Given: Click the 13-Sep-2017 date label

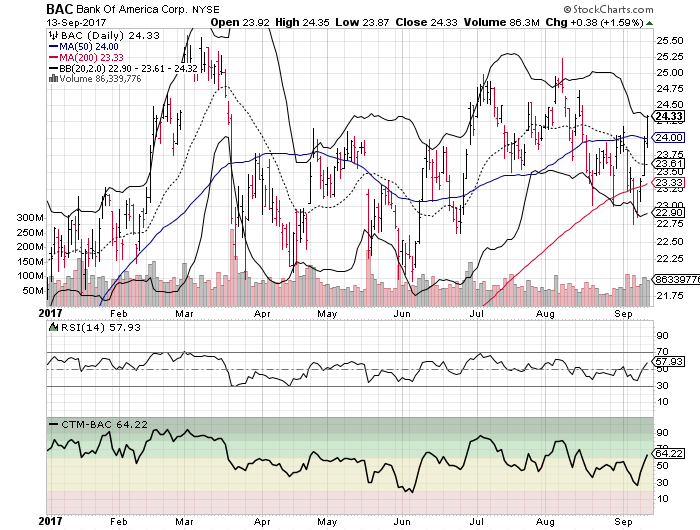Looking at the screenshot, I should tap(76, 22).
